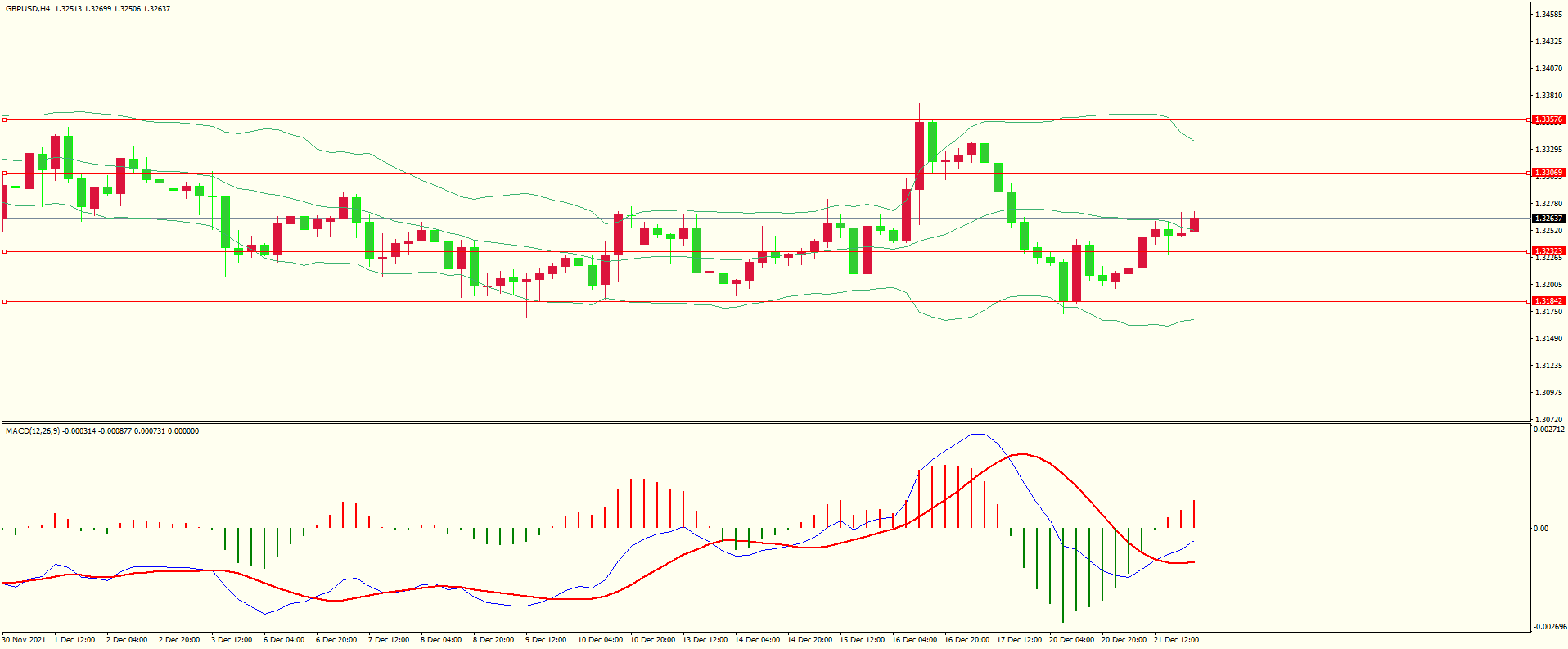Click the 1.33810 price axis label

1548,96
